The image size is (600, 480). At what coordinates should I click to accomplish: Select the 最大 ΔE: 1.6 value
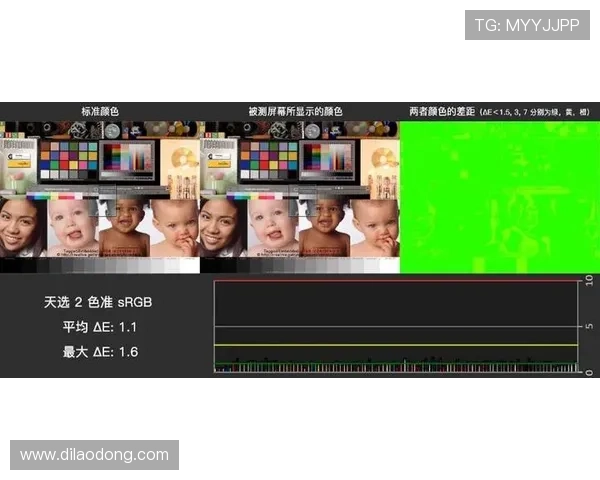coord(100,352)
